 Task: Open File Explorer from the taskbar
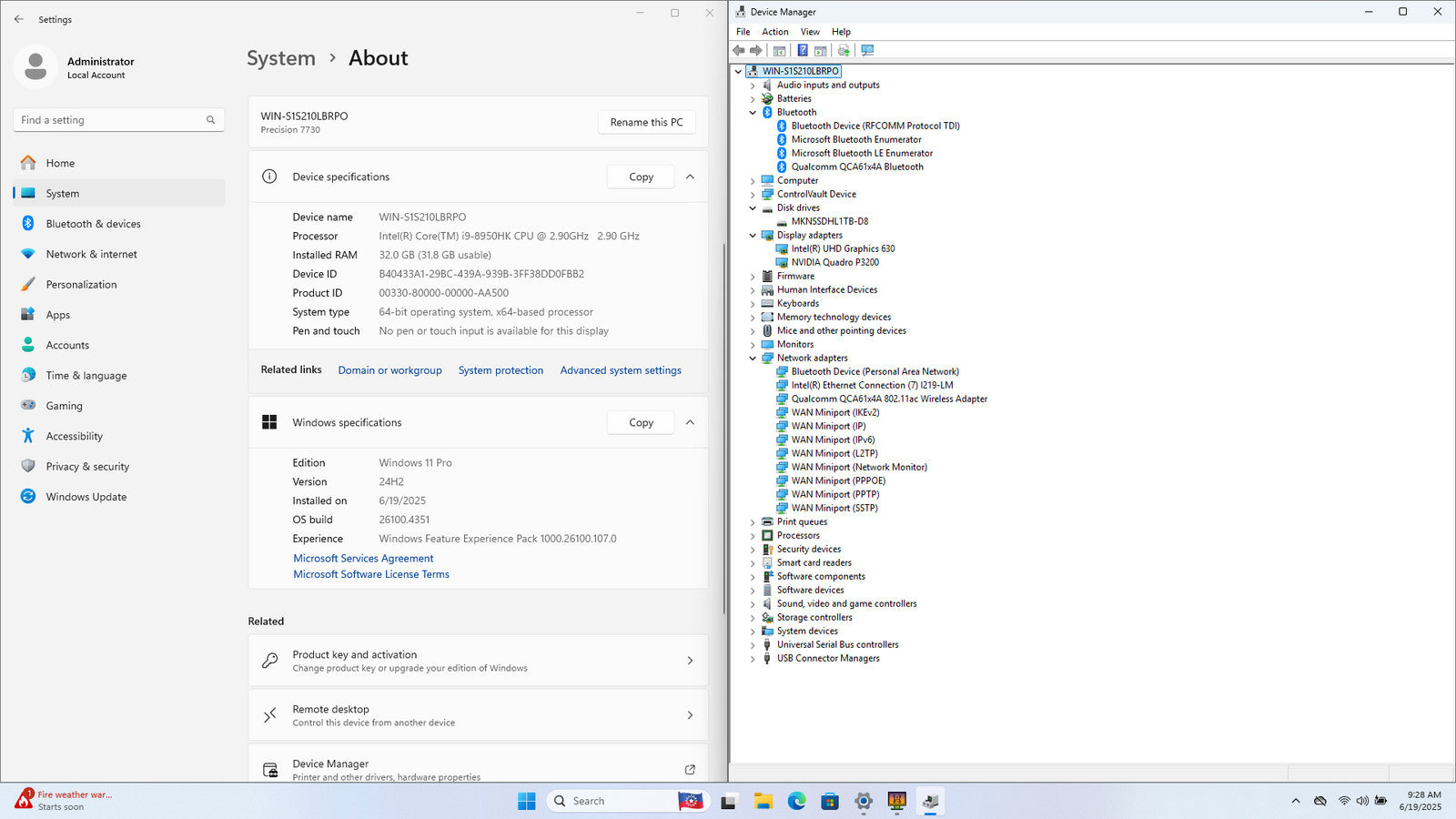click(763, 801)
